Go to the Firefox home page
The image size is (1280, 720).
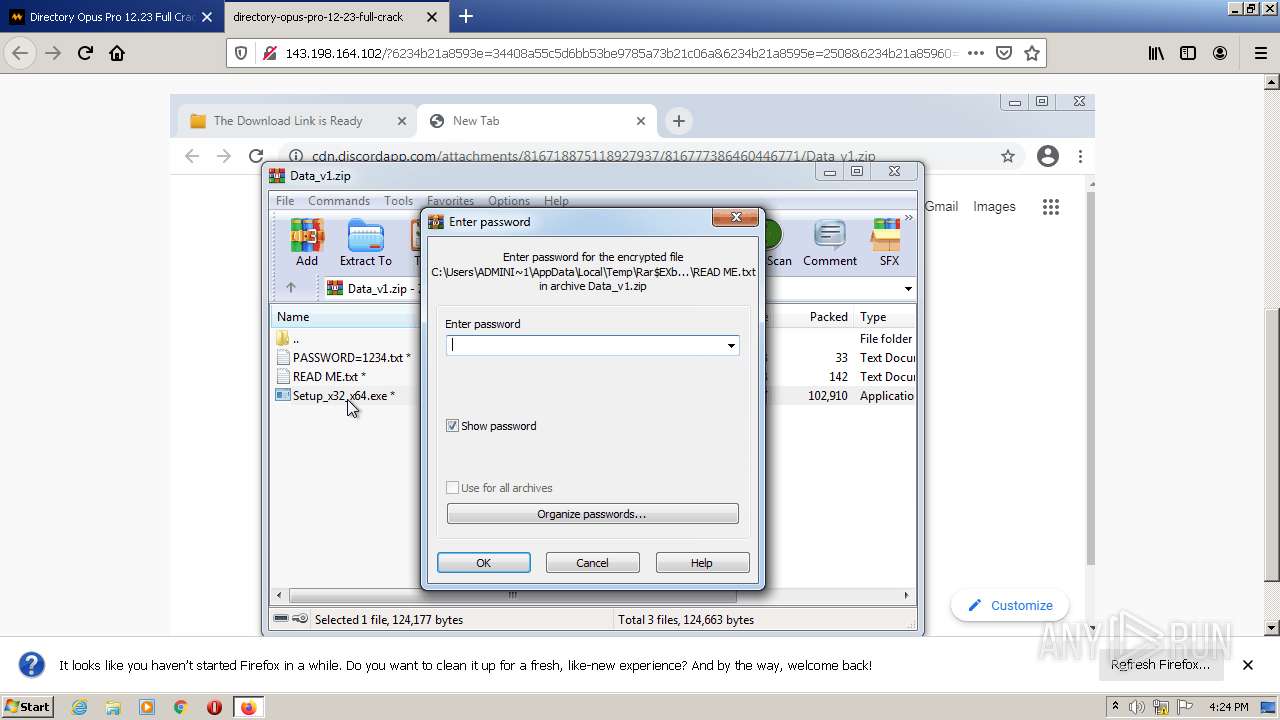117,53
